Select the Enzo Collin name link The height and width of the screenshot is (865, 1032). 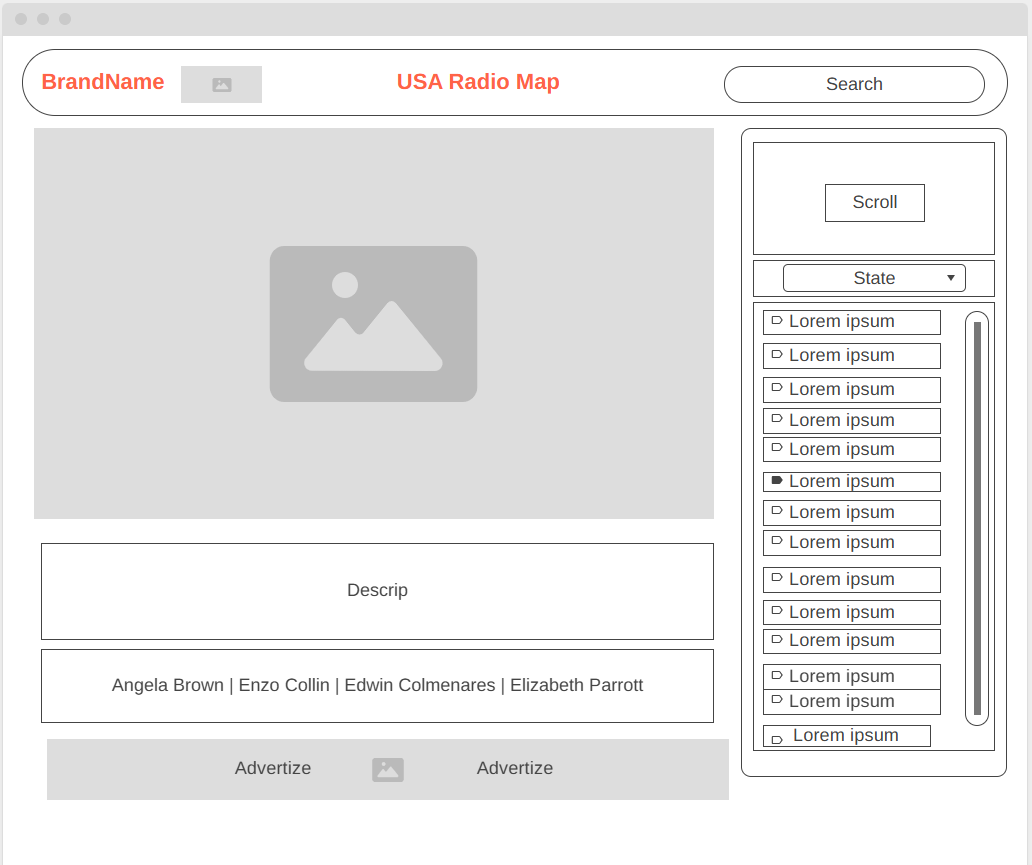pyautogui.click(x=284, y=685)
